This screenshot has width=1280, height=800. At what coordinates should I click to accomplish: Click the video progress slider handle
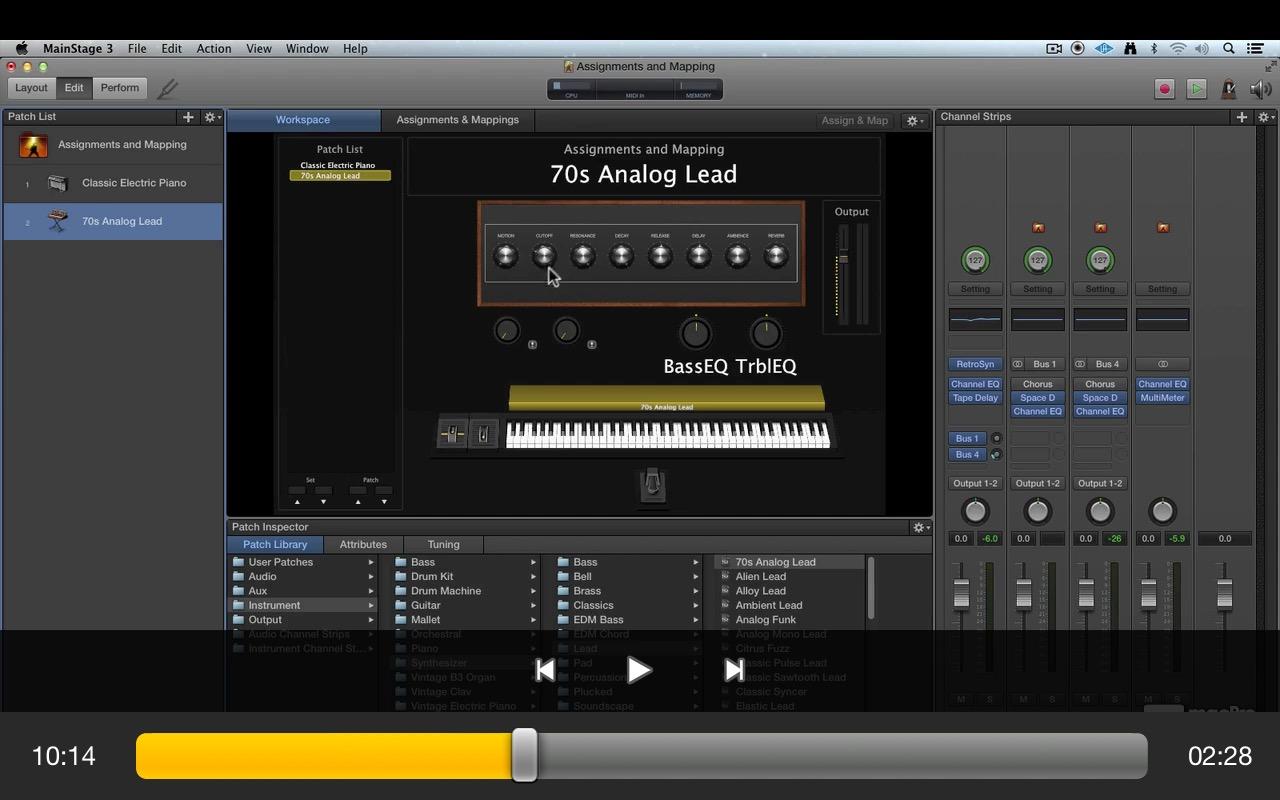[525, 755]
